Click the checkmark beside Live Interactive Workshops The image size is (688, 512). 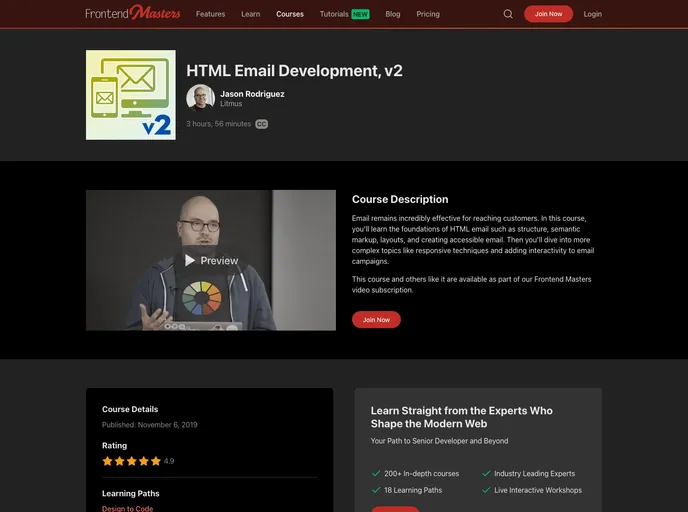tap(486, 490)
